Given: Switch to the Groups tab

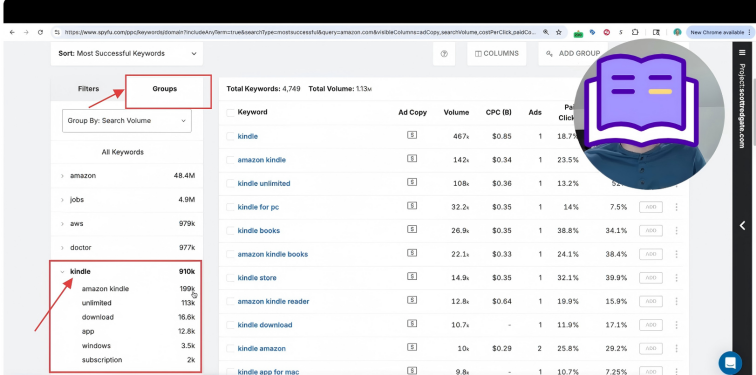Looking at the screenshot, I should (x=164, y=89).
